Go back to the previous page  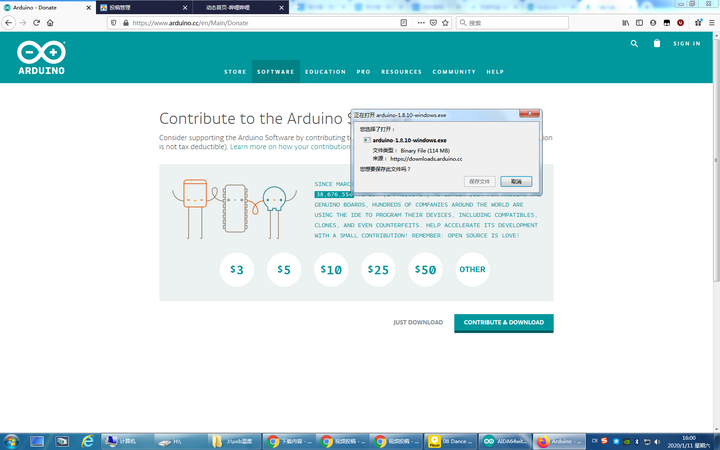(x=9, y=22)
